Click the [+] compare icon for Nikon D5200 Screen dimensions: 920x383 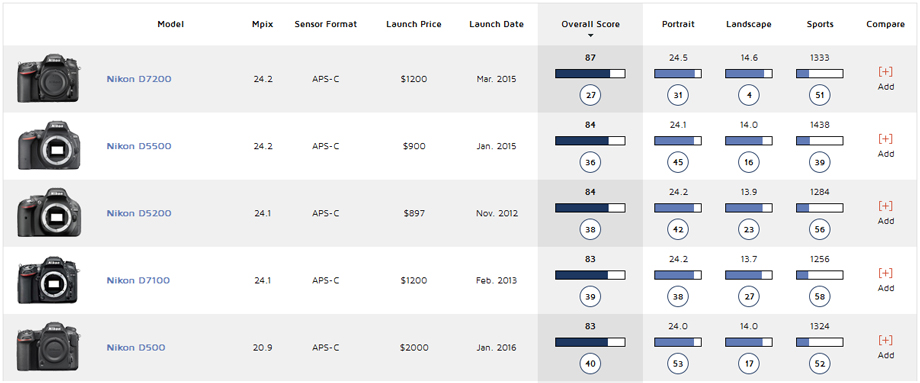tap(885, 206)
